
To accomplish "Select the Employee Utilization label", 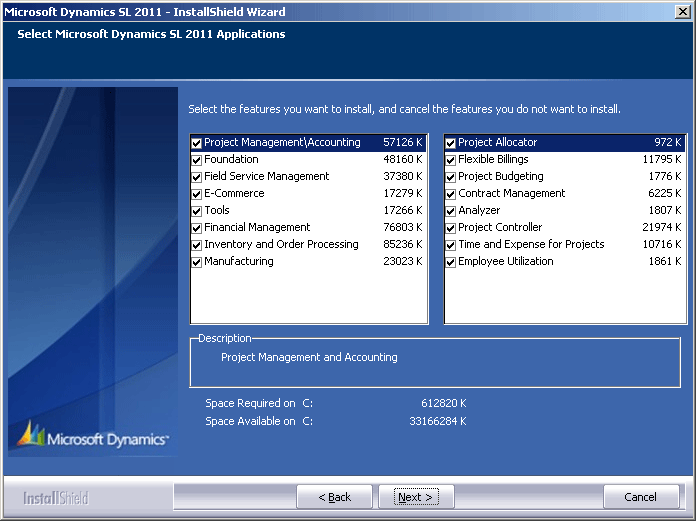I will click(x=506, y=261).
